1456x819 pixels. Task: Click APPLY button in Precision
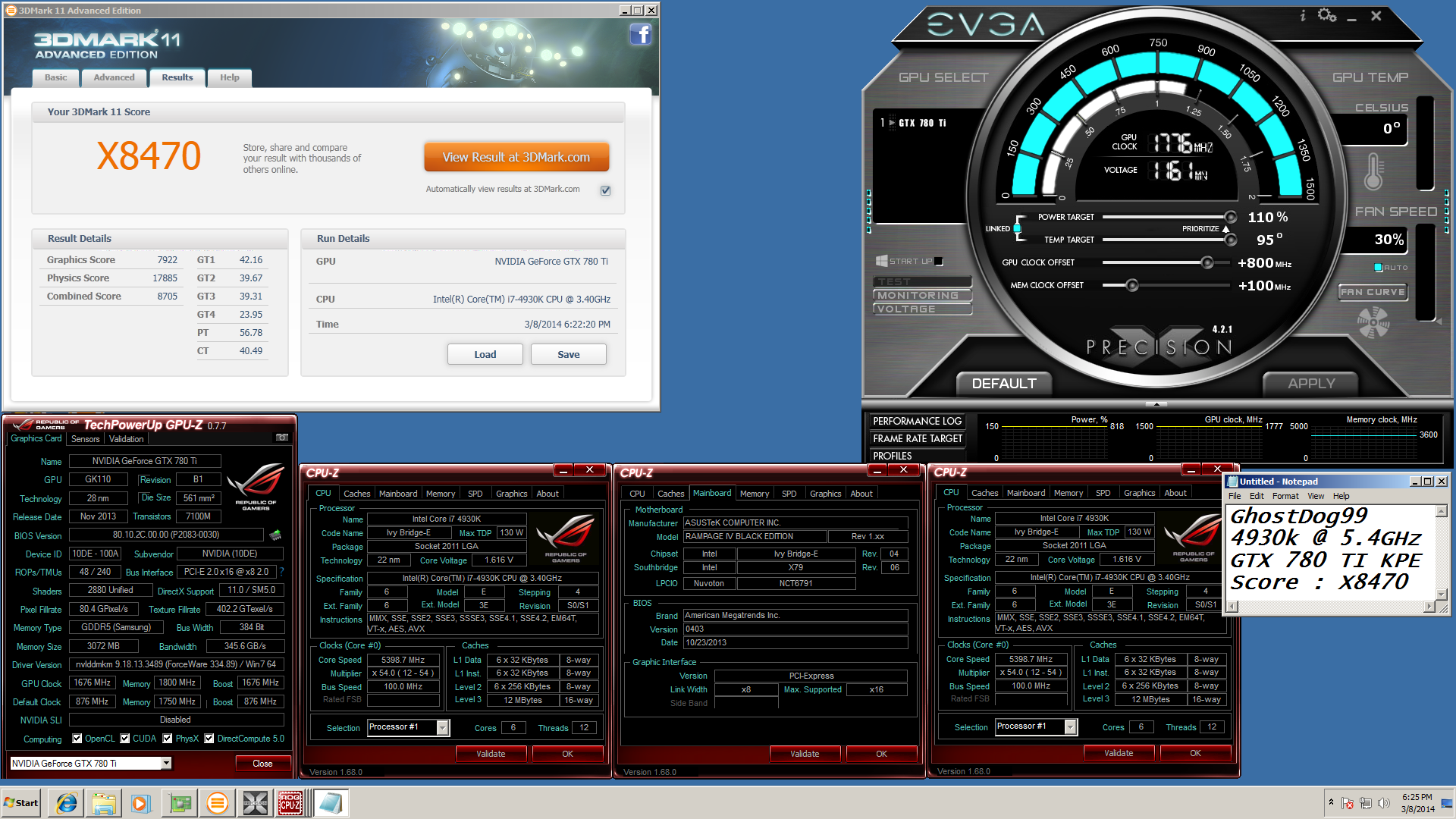click(1311, 384)
